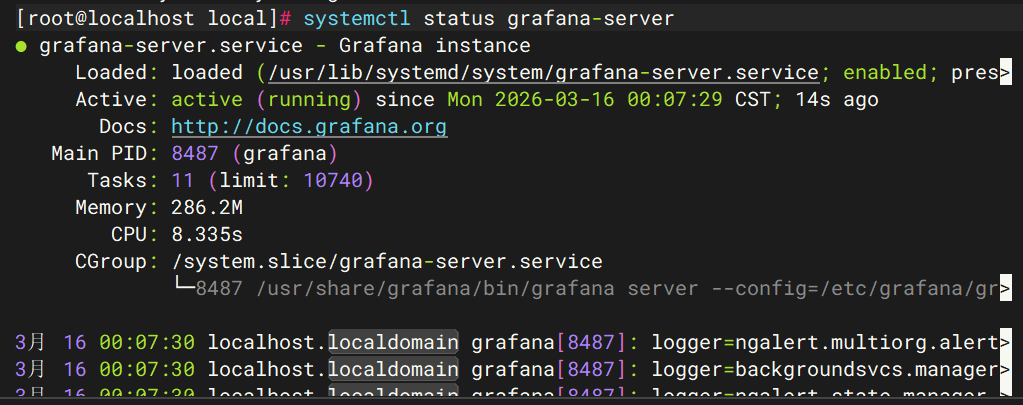Image resolution: width=1023 pixels, height=405 pixels.
Task: Click the timestamp 'Mon 2026-03-16 00:07:29'
Action: click(585, 100)
